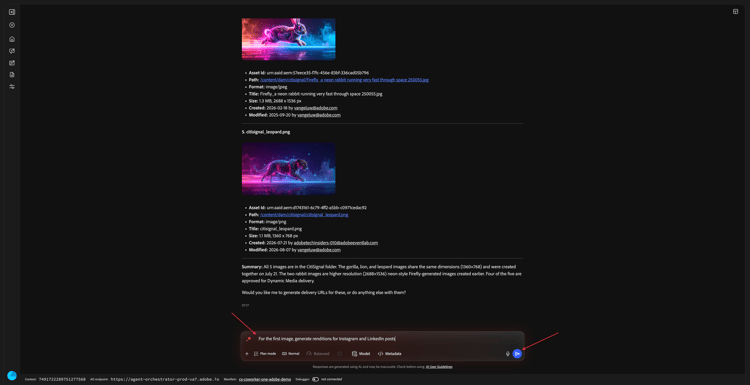The image size is (750, 385).
Task: Open the sliders settings icon in sidebar
Action: 12,87
